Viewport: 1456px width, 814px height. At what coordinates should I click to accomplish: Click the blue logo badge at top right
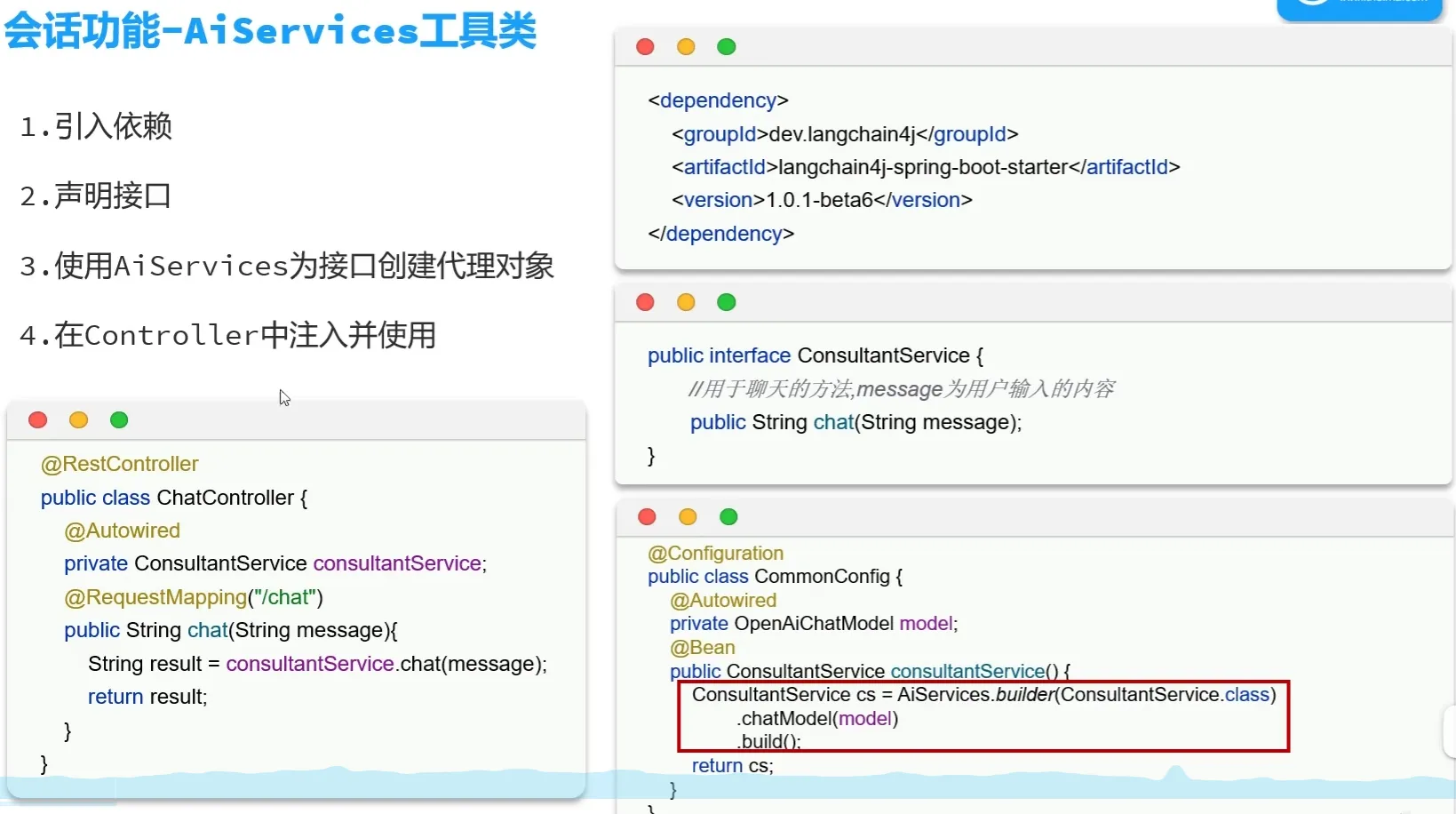[x=1358, y=8]
